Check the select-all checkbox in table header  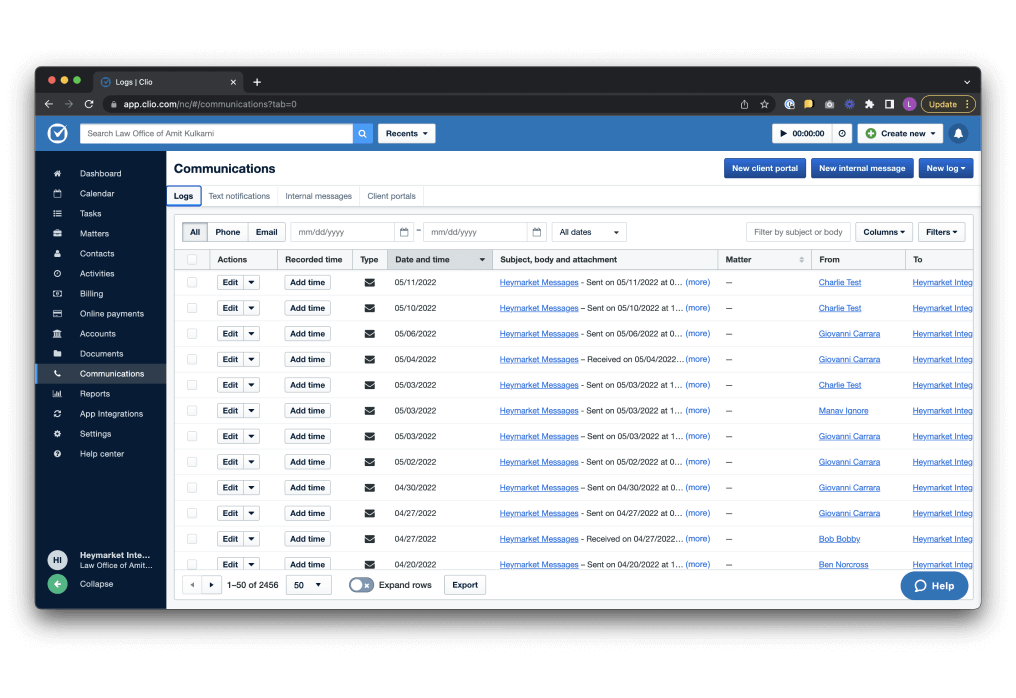tap(192, 259)
